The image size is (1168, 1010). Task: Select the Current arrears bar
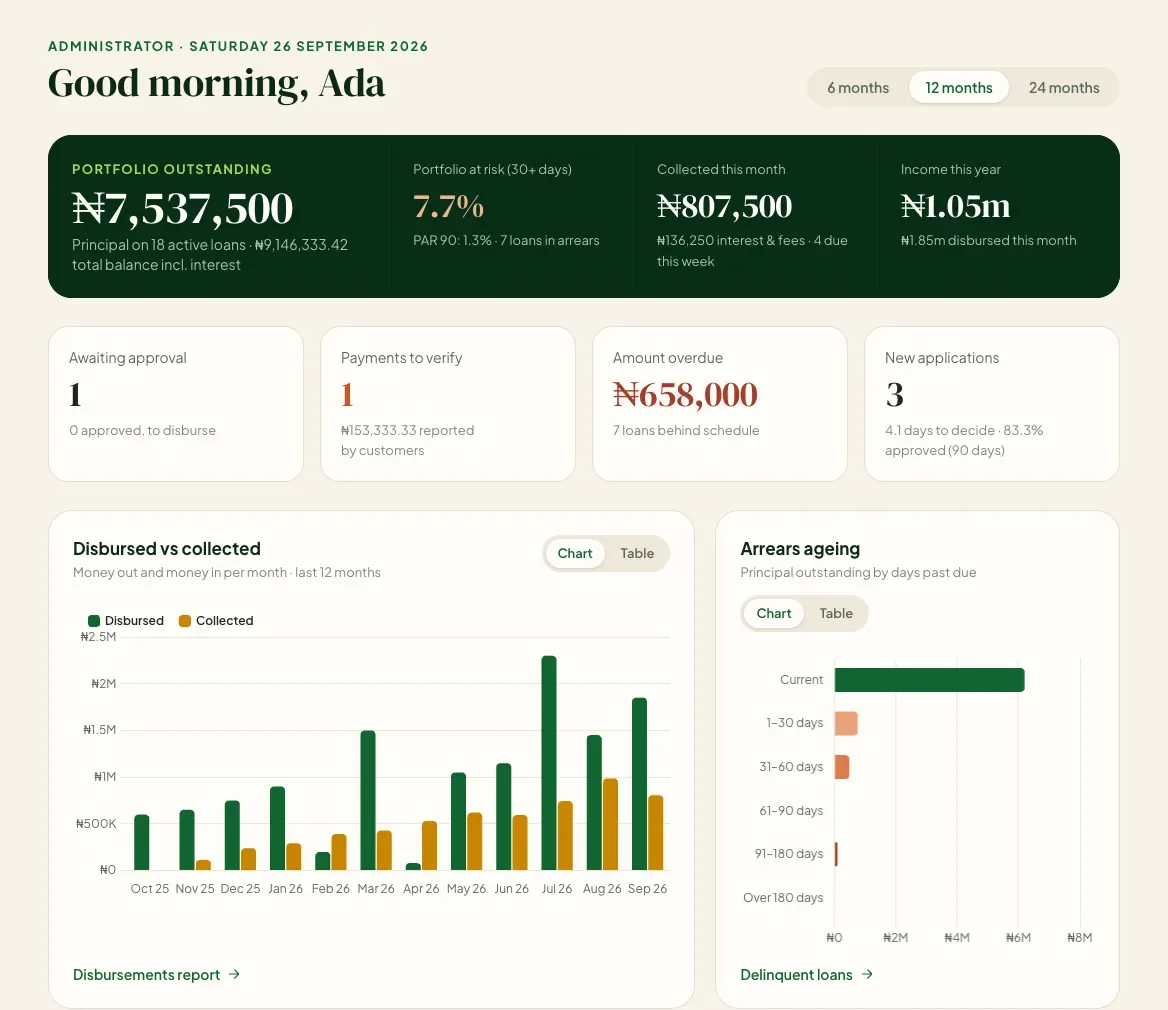click(930, 680)
